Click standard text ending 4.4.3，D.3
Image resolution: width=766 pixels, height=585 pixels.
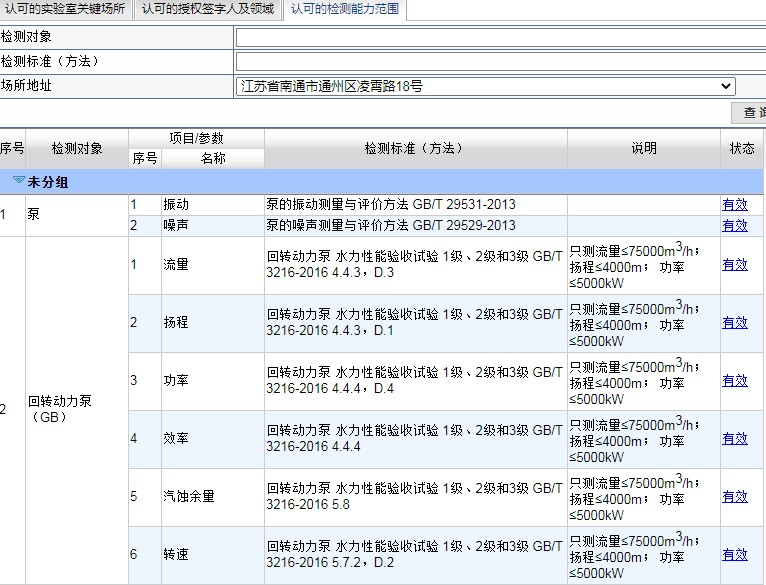[414, 264]
